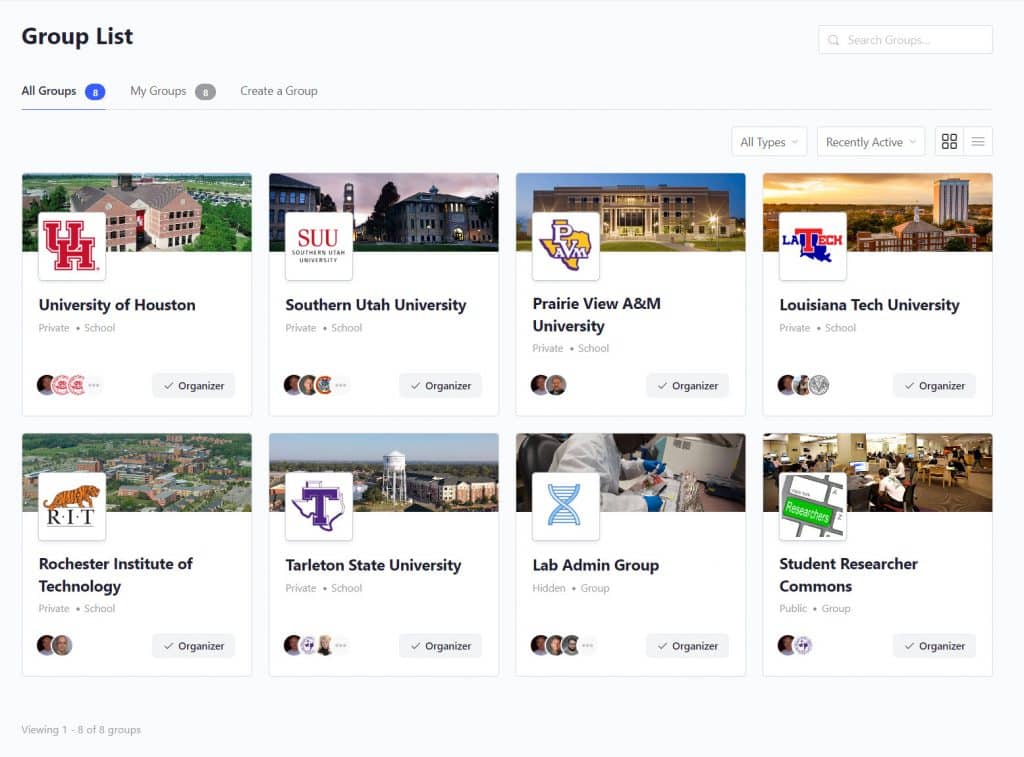Open Rochester Institute of Technology group title
Image resolution: width=1024 pixels, height=757 pixels.
116,575
